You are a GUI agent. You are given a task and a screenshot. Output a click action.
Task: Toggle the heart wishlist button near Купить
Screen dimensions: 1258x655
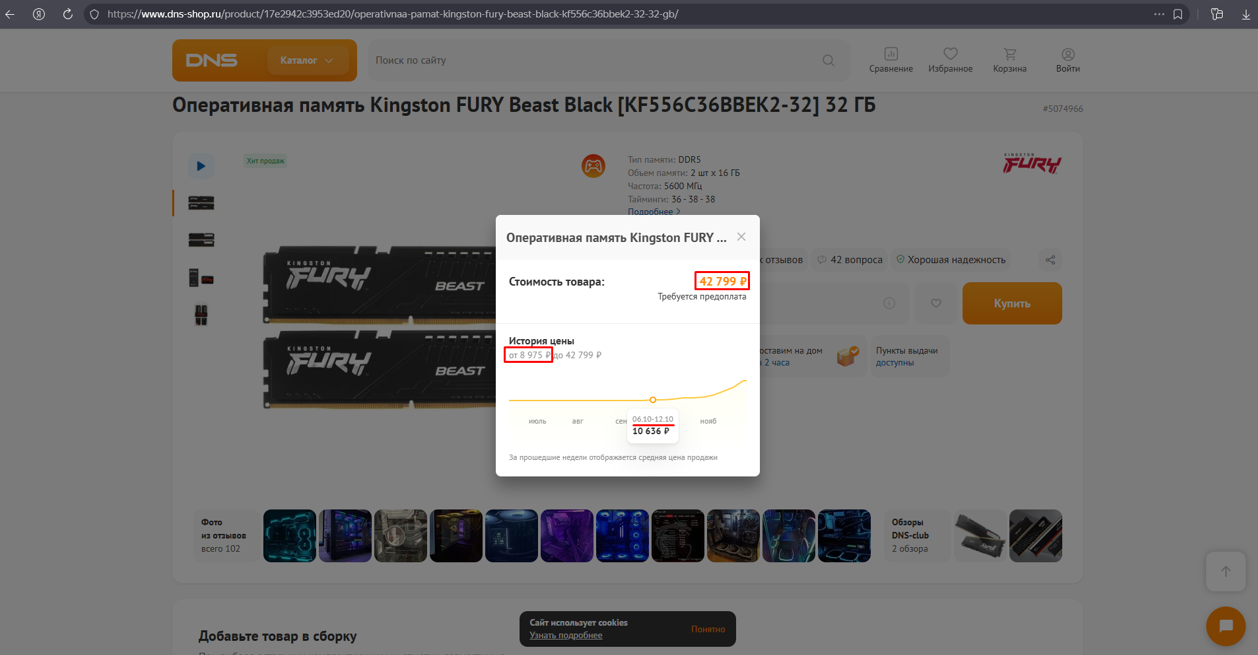tap(936, 303)
